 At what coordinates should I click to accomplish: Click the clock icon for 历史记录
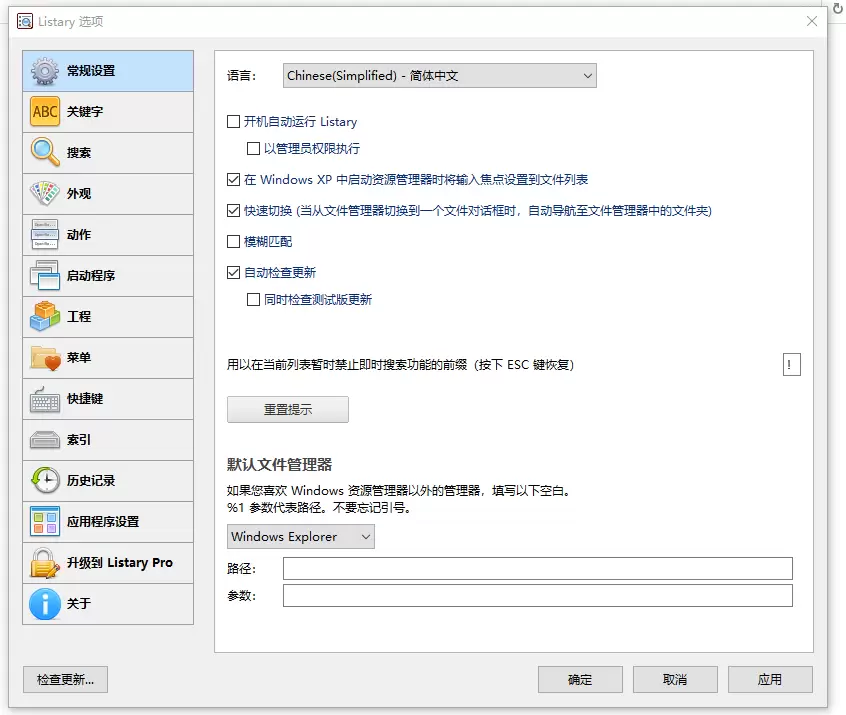point(45,481)
